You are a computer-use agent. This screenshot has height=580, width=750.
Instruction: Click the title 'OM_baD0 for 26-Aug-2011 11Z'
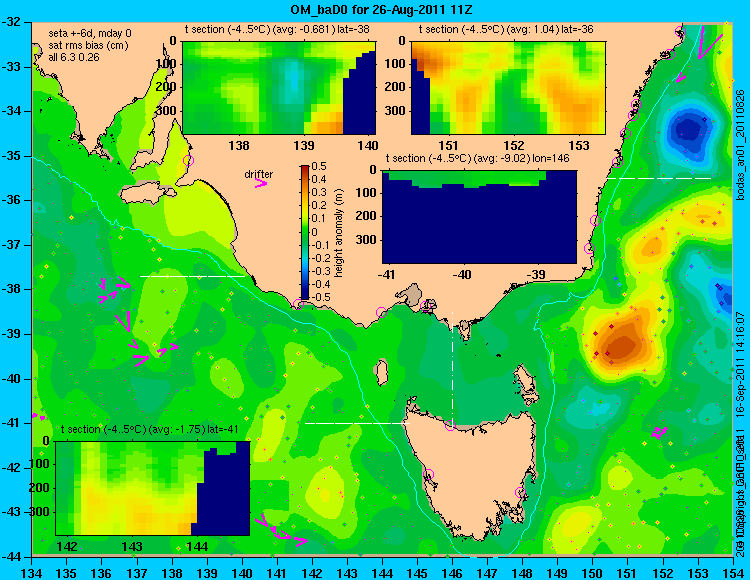click(x=382, y=9)
